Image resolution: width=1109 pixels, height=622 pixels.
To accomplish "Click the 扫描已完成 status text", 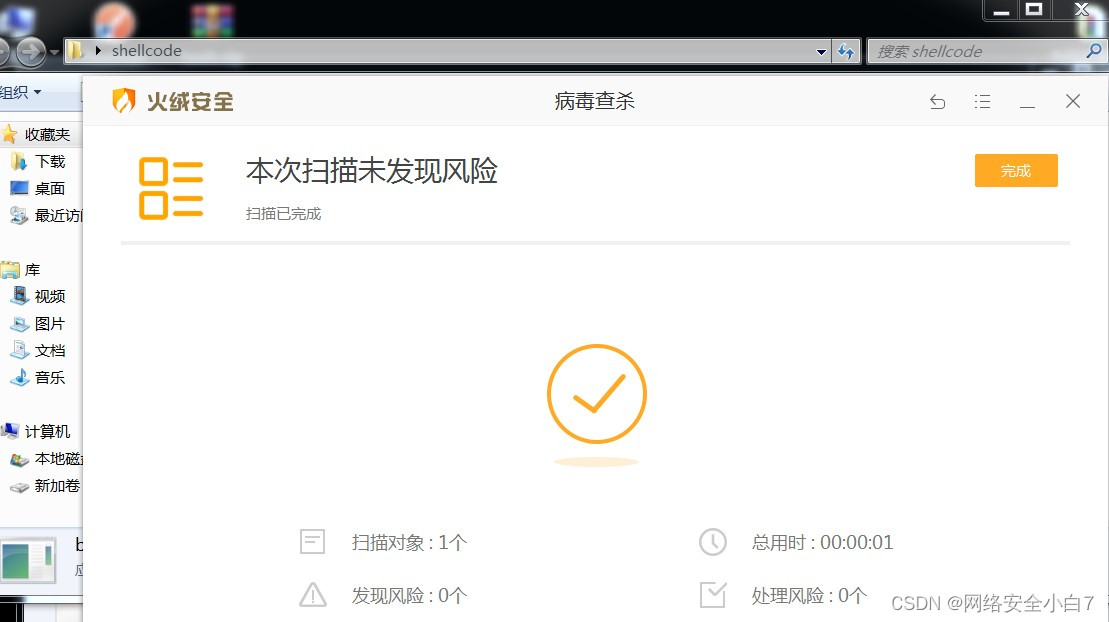I will pos(283,214).
